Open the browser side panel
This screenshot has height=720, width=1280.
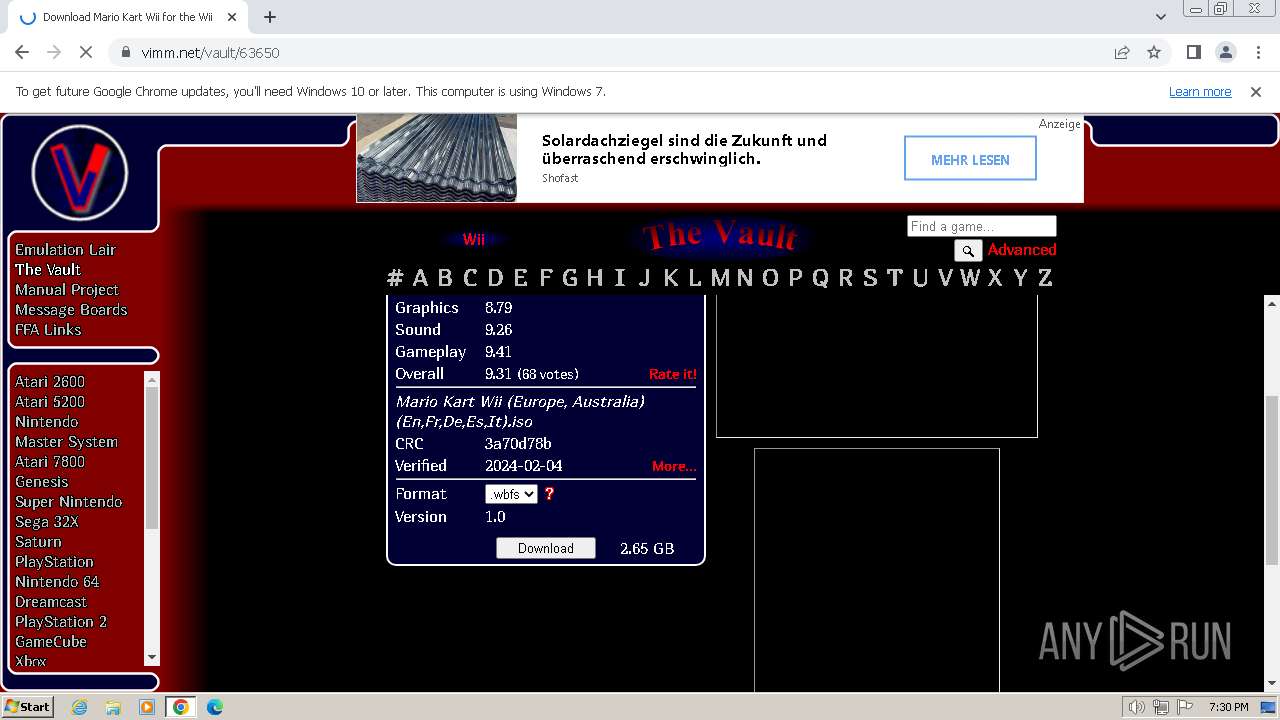tap(1193, 52)
